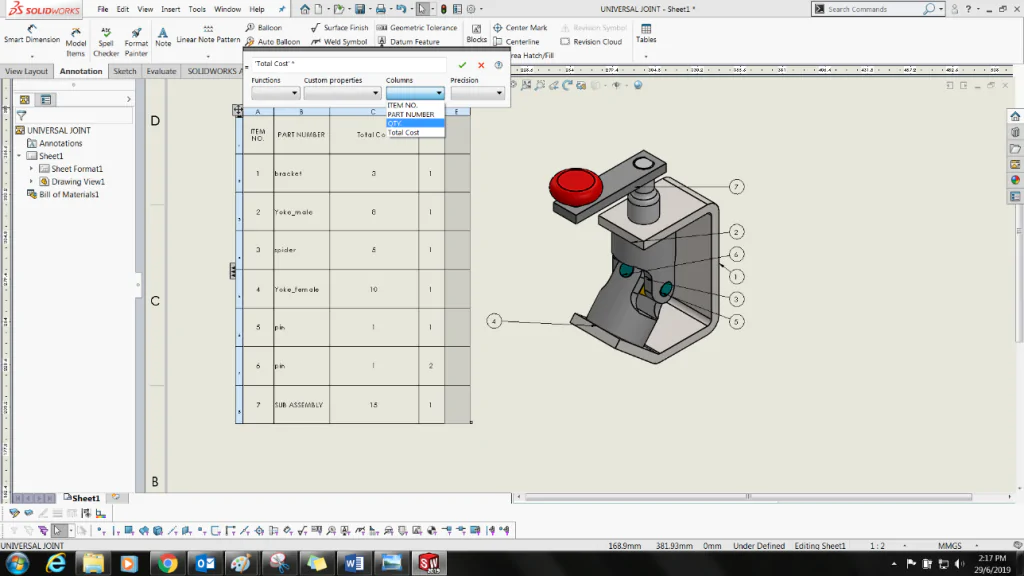Switch to Evaluate tab
Viewport: 1024px width, 576px height.
[161, 71]
